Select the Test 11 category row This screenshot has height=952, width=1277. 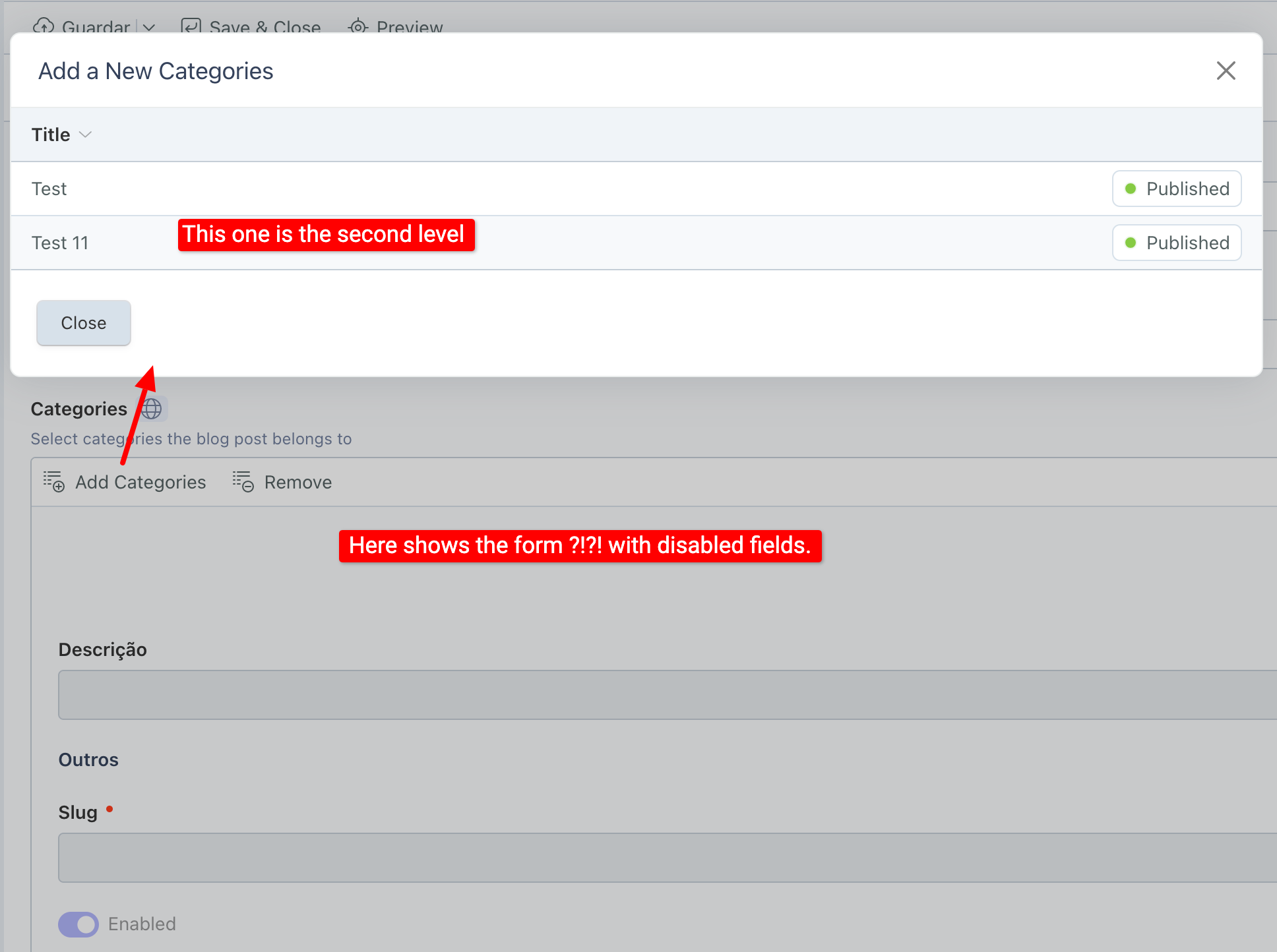pyautogui.click(x=60, y=243)
